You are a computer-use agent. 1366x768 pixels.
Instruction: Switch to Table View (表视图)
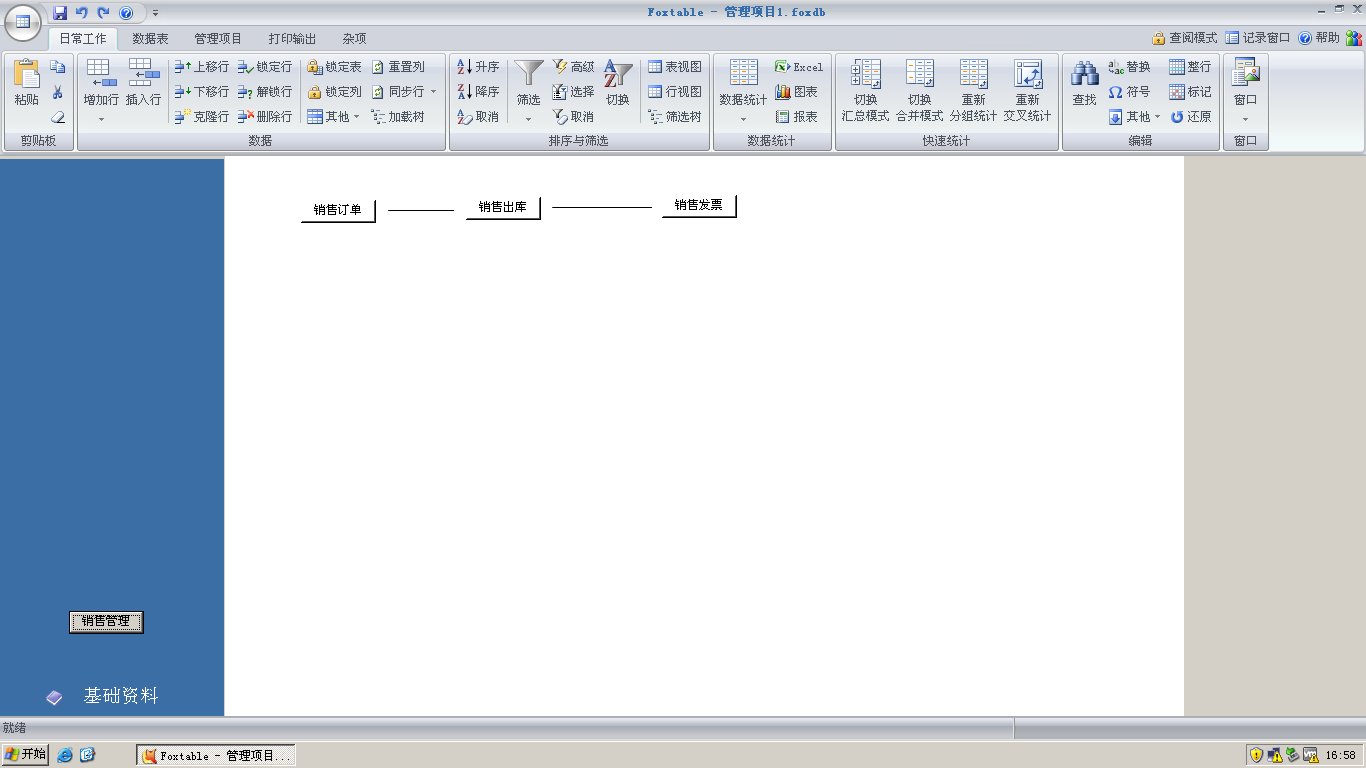tap(675, 67)
